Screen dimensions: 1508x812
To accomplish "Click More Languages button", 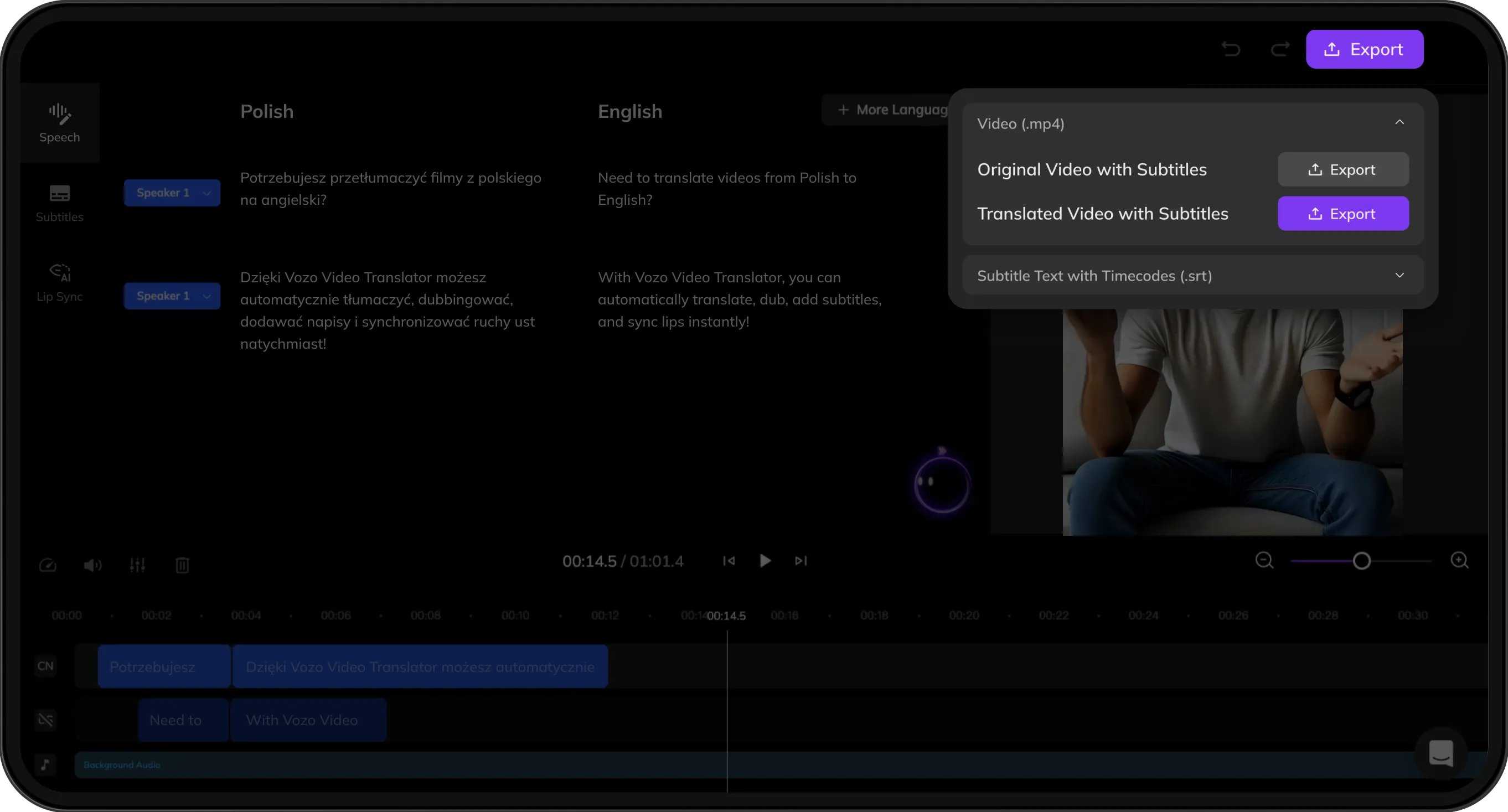I will (x=886, y=110).
